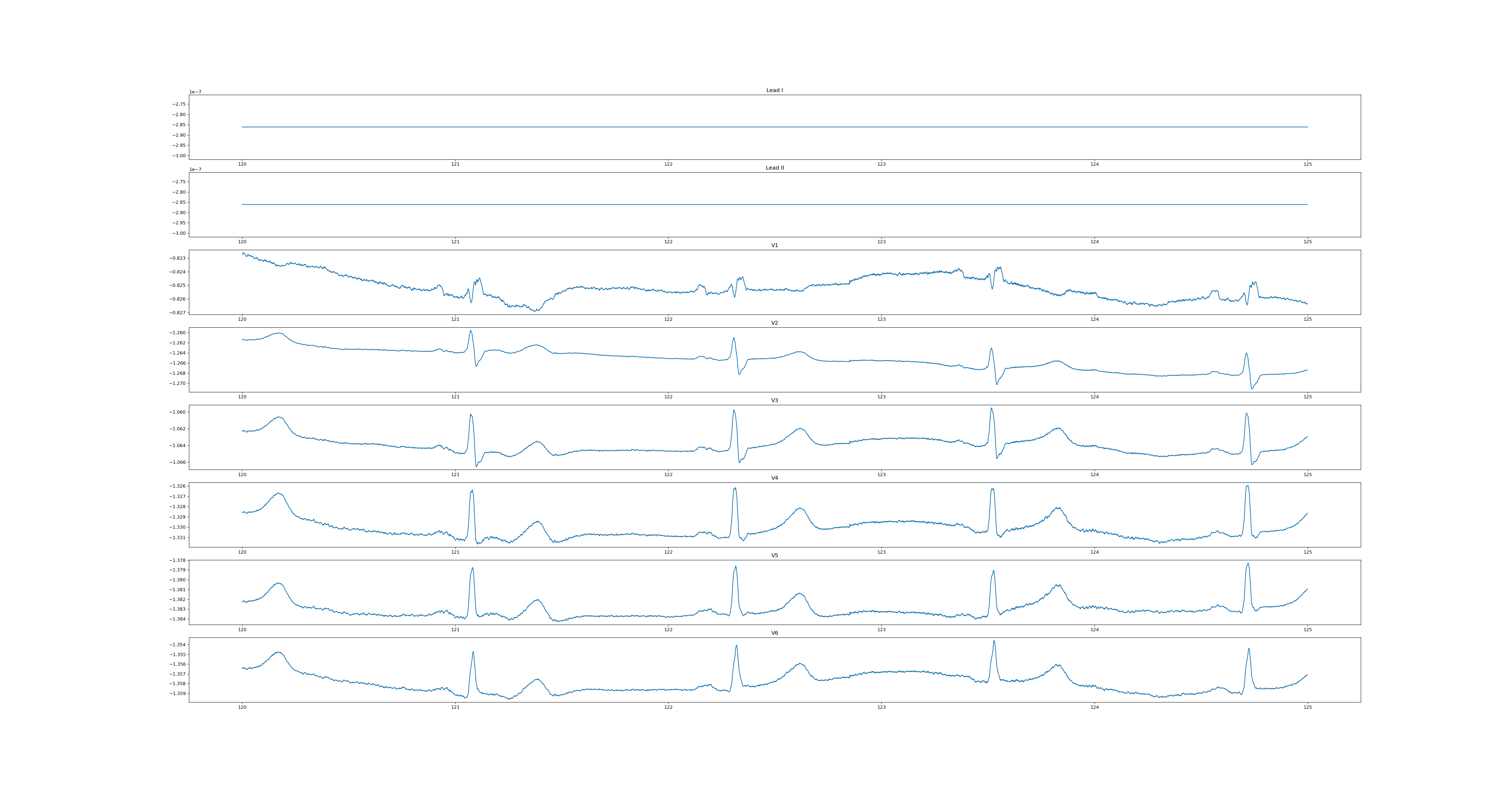Click the last R-peak in V5 trace
The width and height of the screenshot is (1512, 789).
click(1248, 564)
